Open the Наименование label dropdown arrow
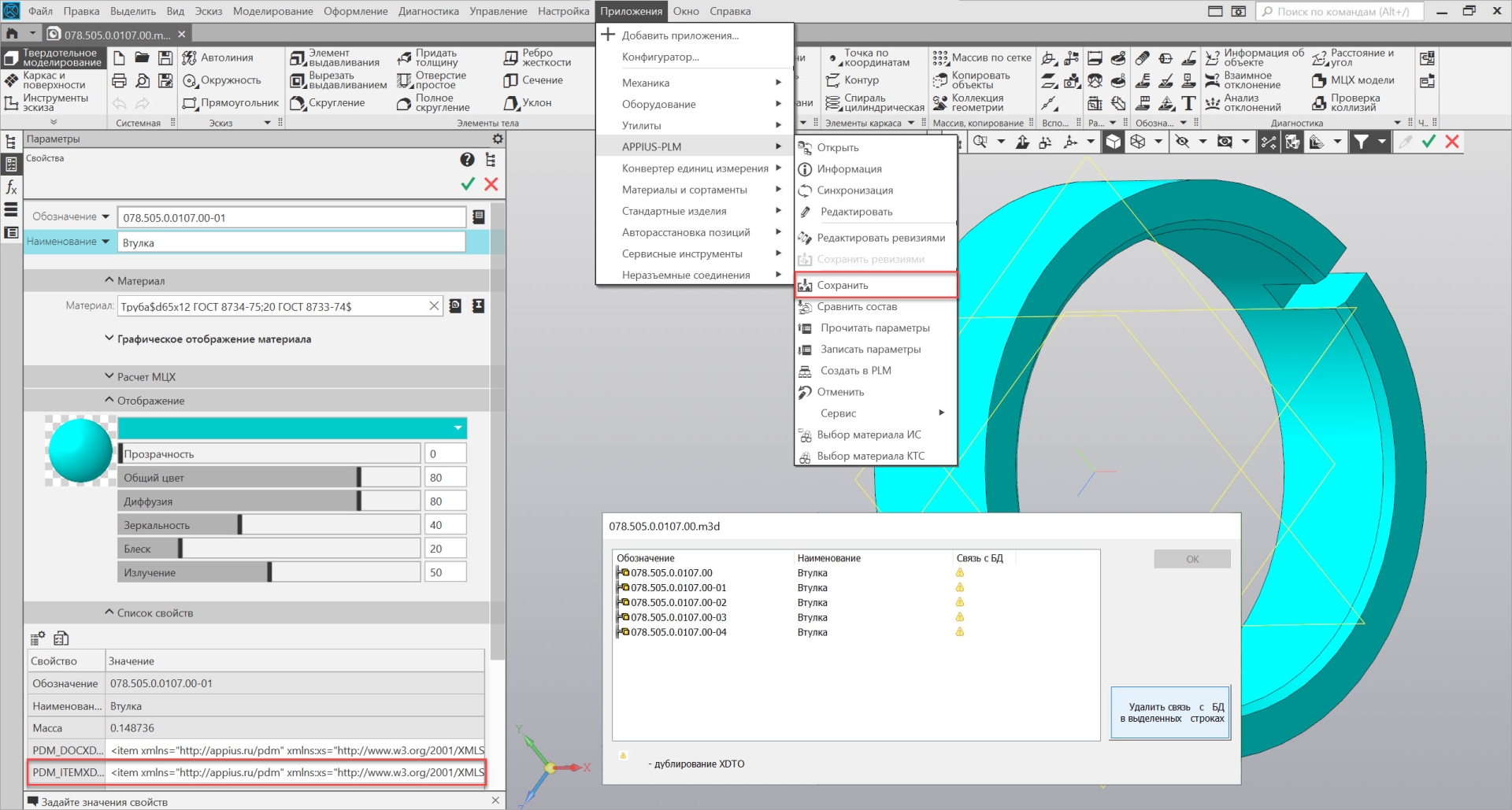Image resolution: width=1512 pixels, height=810 pixels. coord(106,242)
